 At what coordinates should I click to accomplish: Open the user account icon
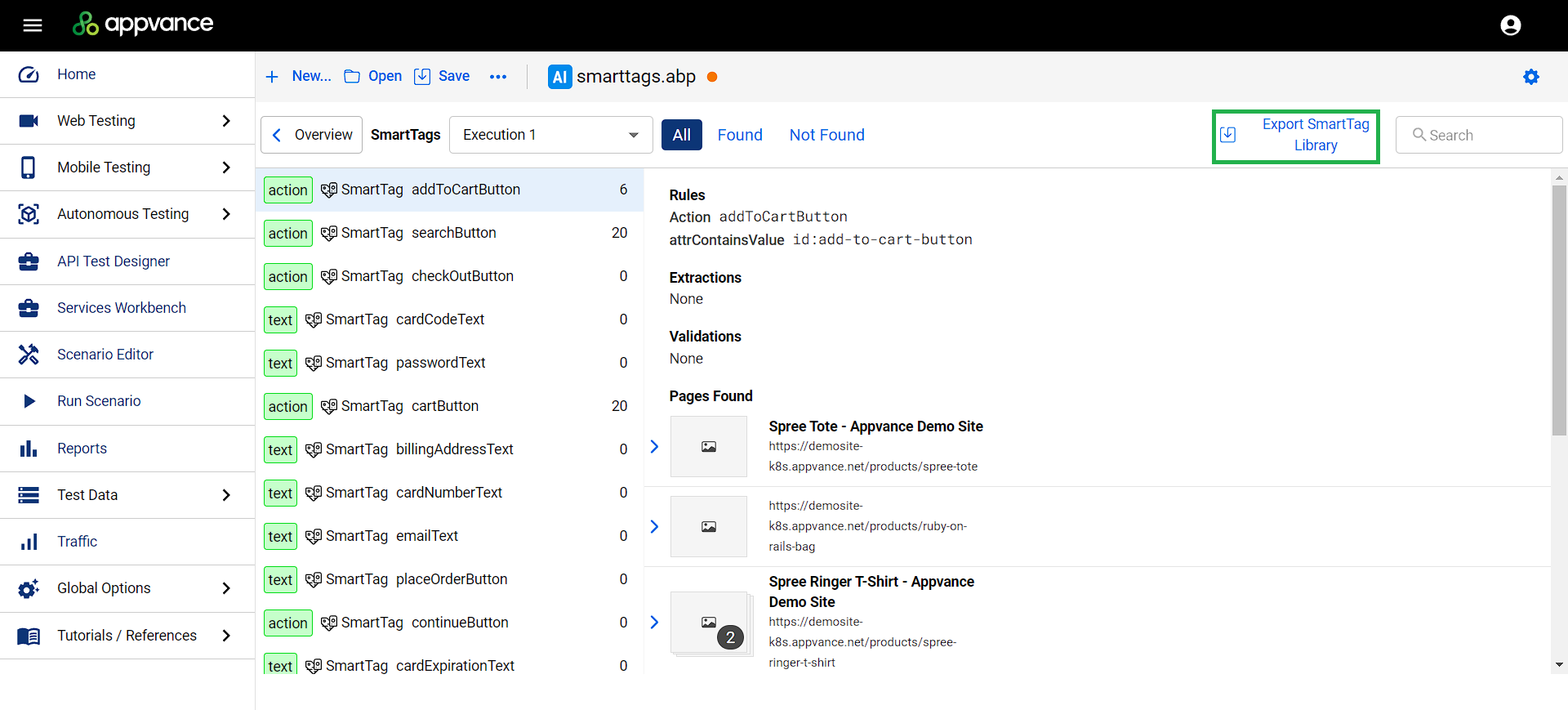pos(1510,25)
